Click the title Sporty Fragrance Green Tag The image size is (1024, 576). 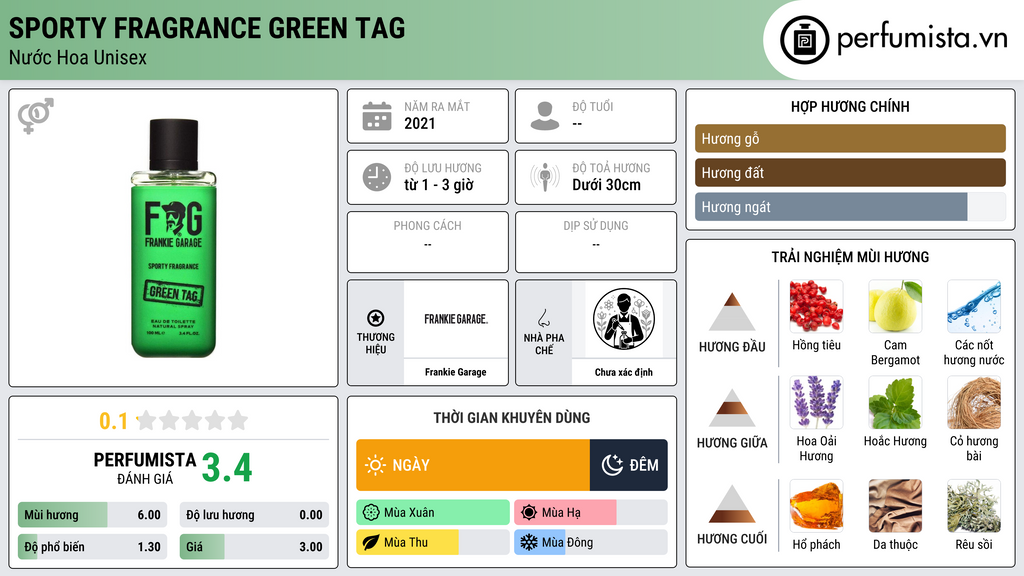click(x=207, y=28)
